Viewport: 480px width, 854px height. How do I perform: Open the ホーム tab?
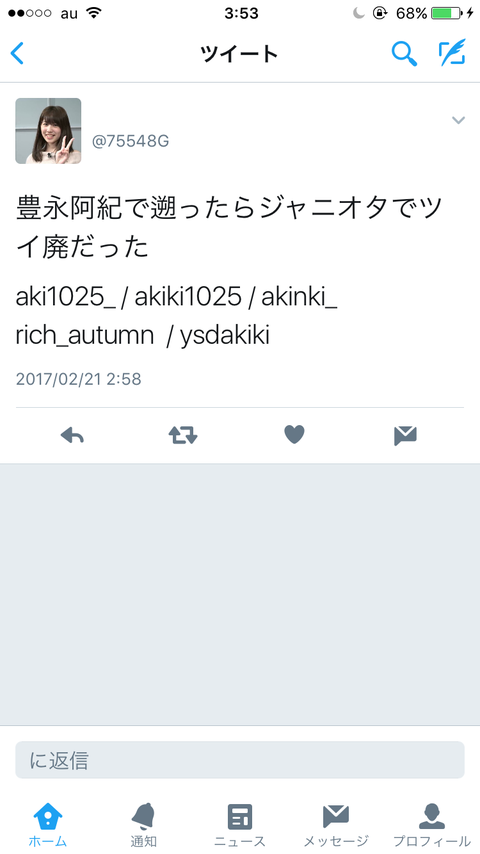[x=48, y=824]
